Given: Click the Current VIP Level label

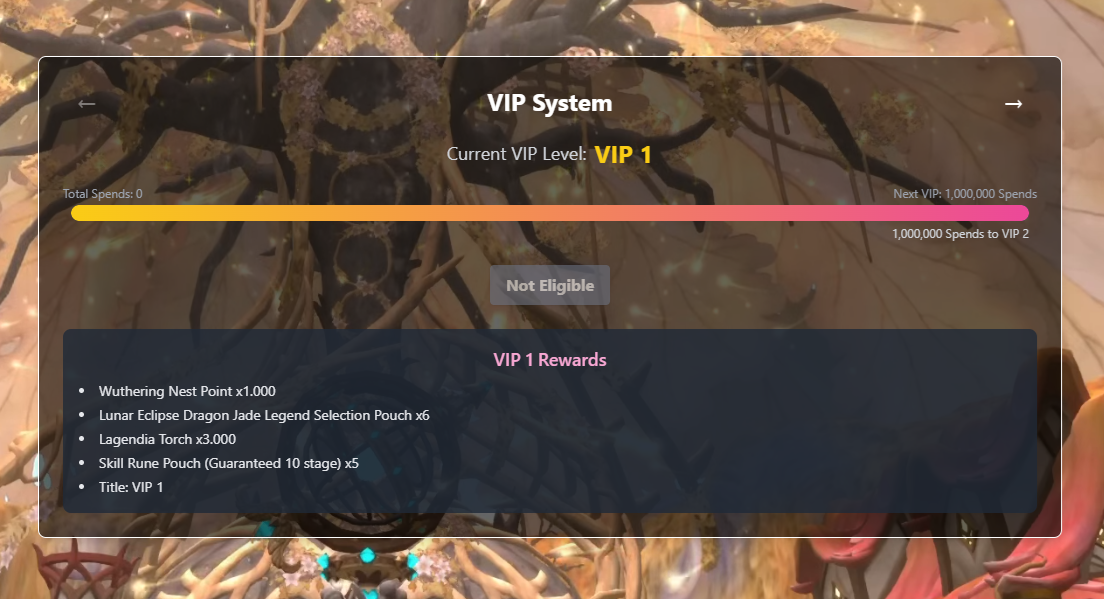Looking at the screenshot, I should coord(517,154).
